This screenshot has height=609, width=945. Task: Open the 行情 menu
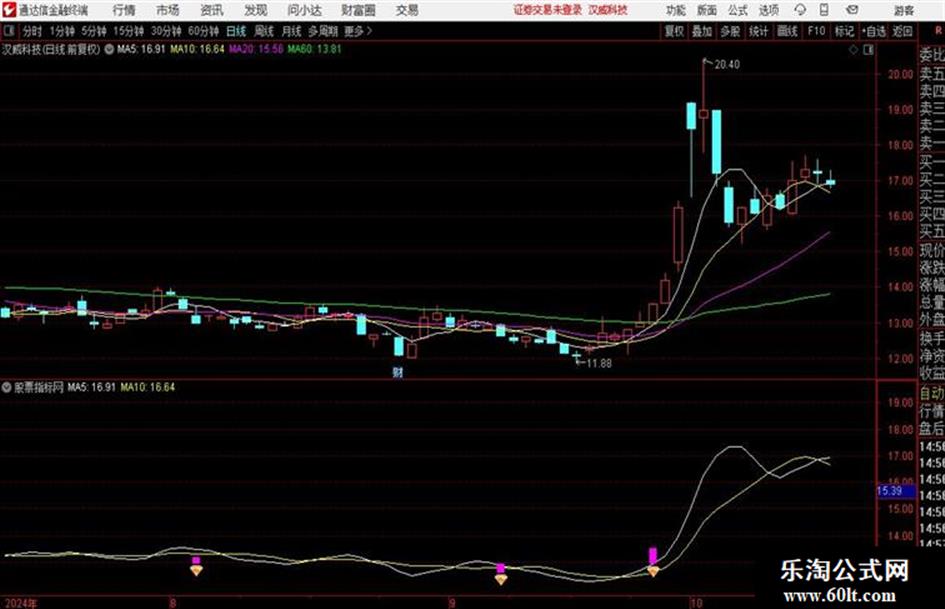pyautogui.click(x=124, y=10)
